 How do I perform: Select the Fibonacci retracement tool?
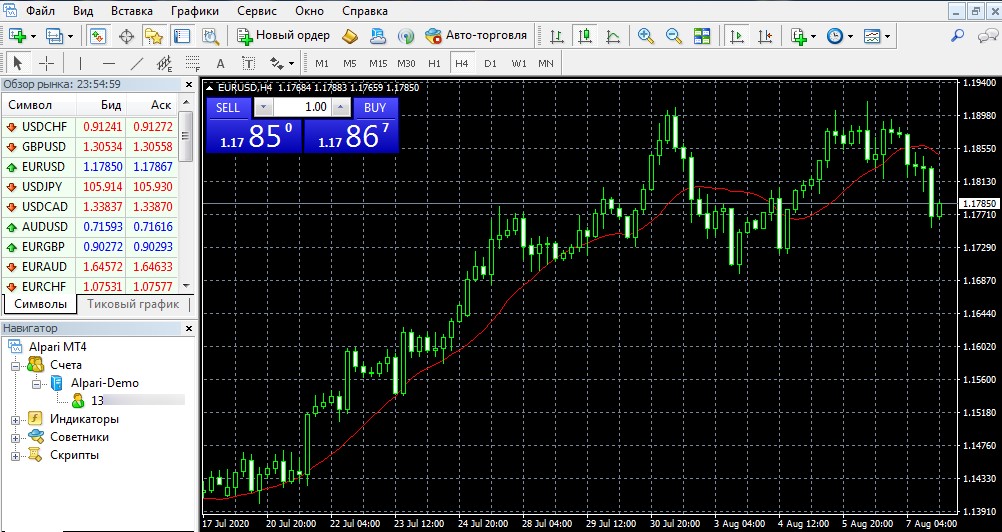pyautogui.click(x=192, y=63)
